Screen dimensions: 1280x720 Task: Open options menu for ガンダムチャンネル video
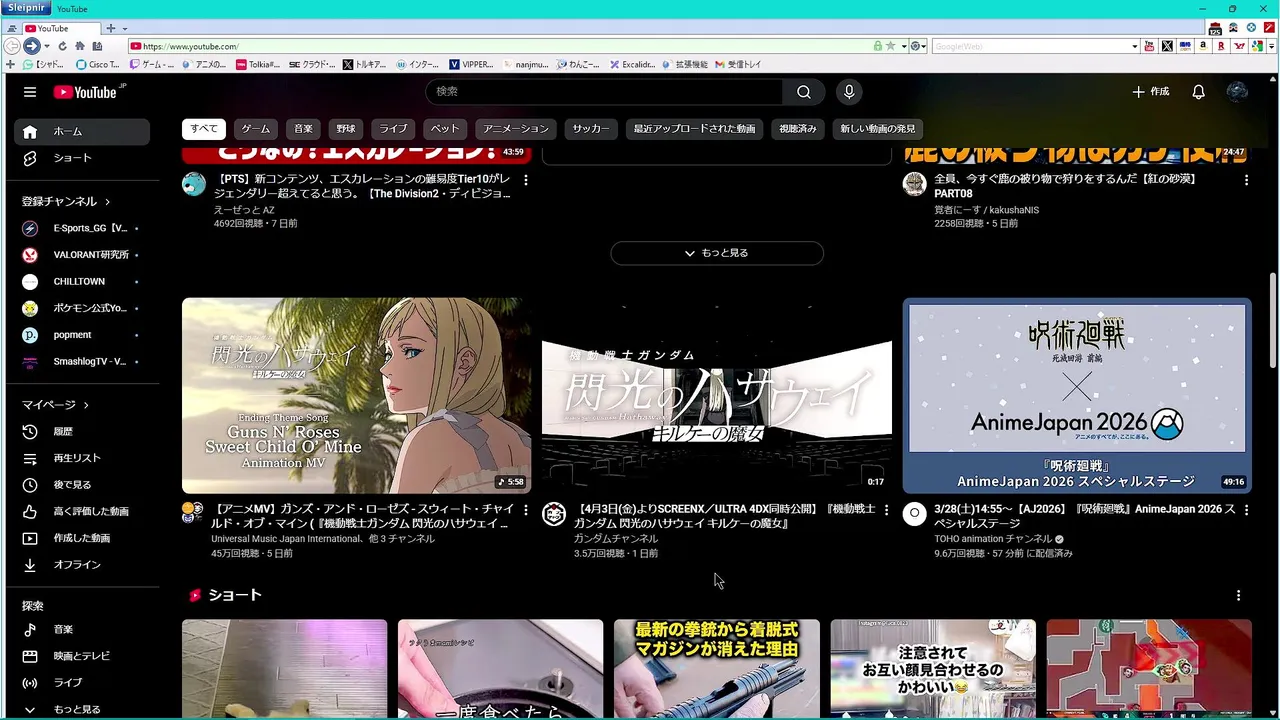pyautogui.click(x=885, y=510)
